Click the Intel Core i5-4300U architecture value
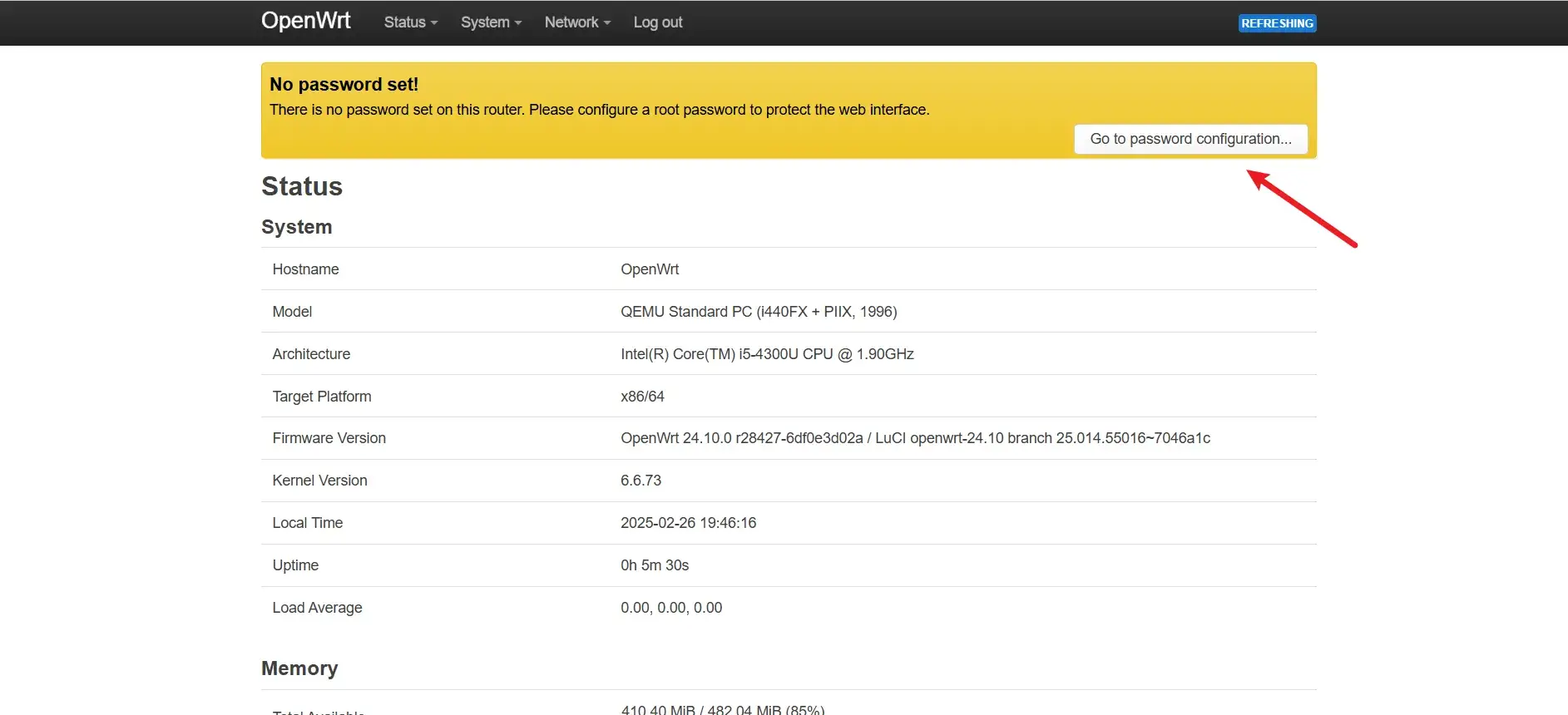 click(766, 354)
